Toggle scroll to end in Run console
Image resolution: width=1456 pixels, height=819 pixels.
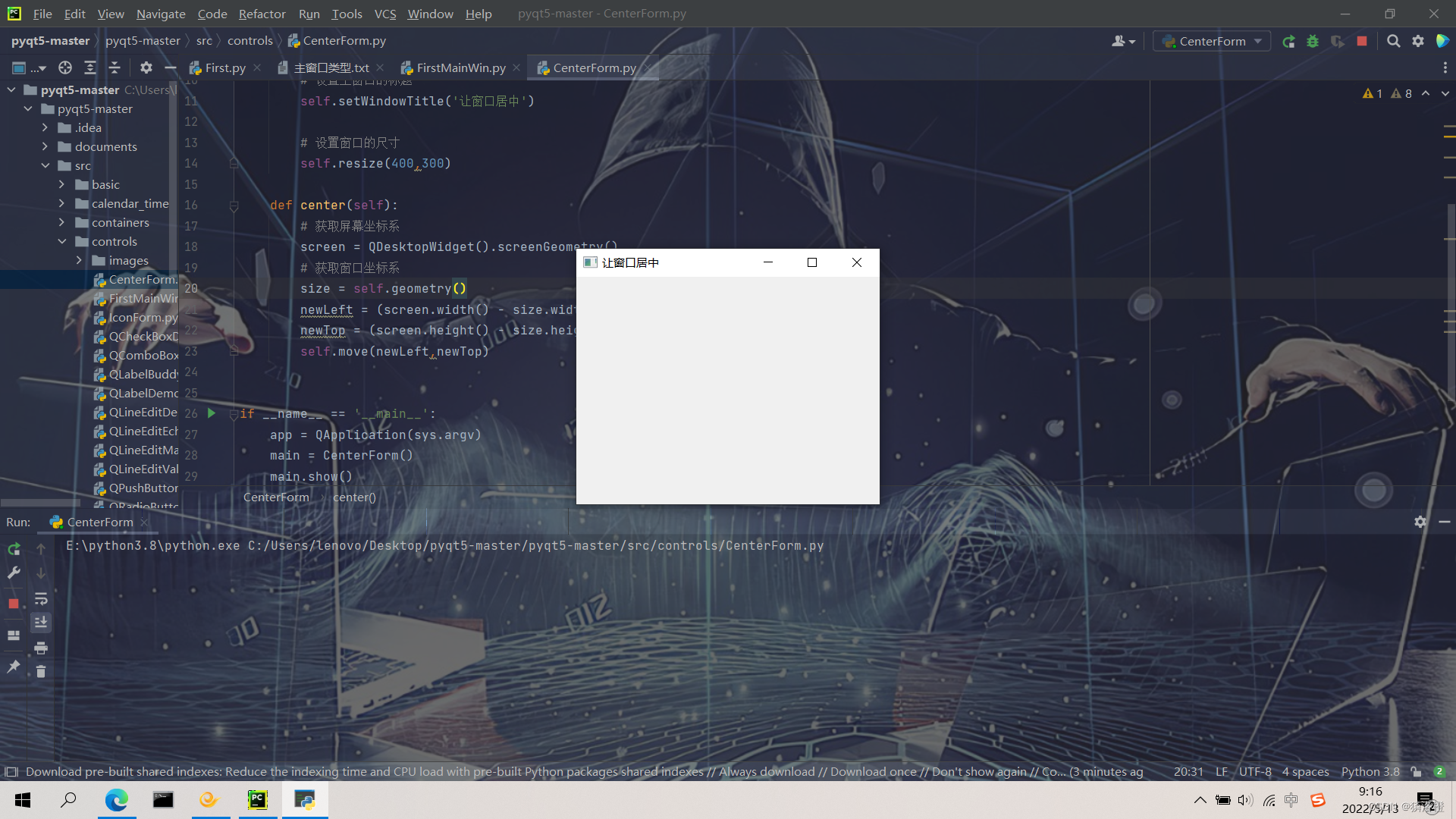click(x=41, y=622)
